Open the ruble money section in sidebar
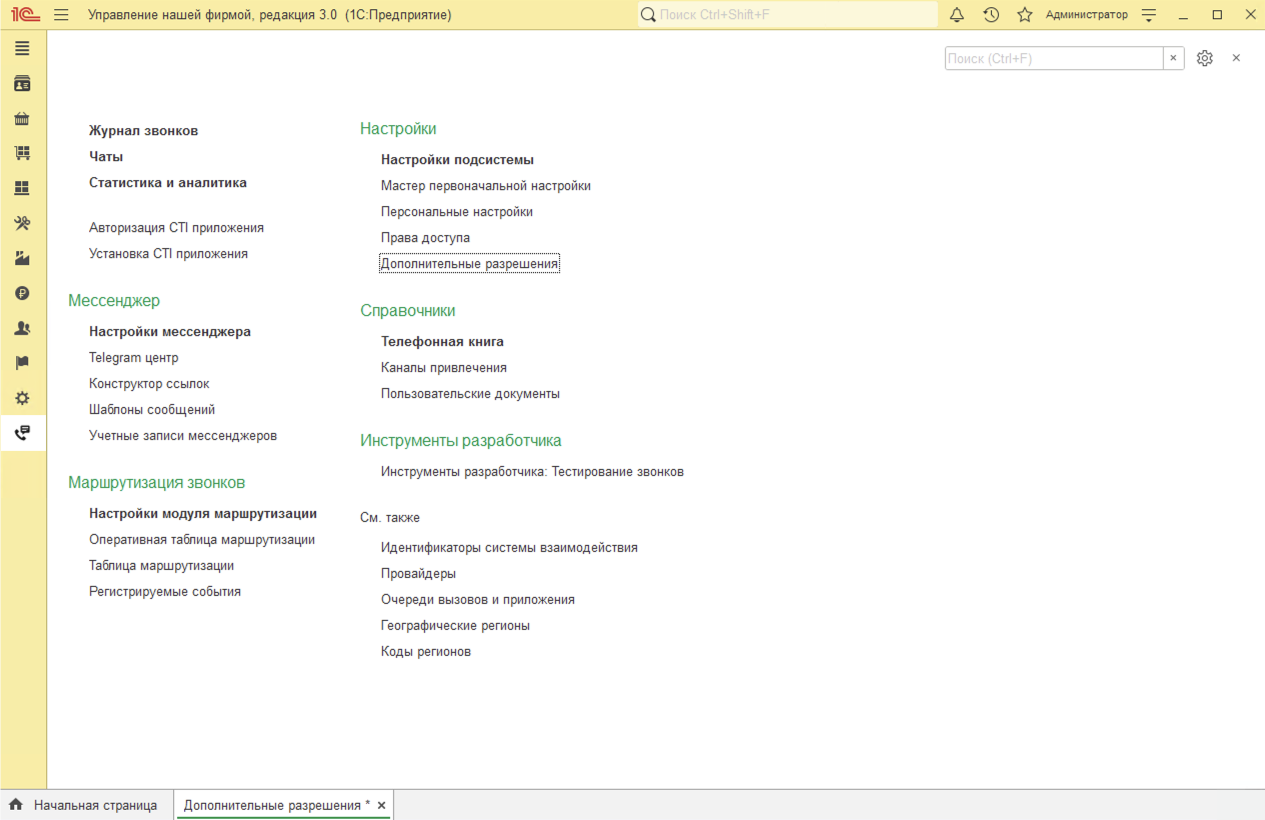 (x=22, y=293)
